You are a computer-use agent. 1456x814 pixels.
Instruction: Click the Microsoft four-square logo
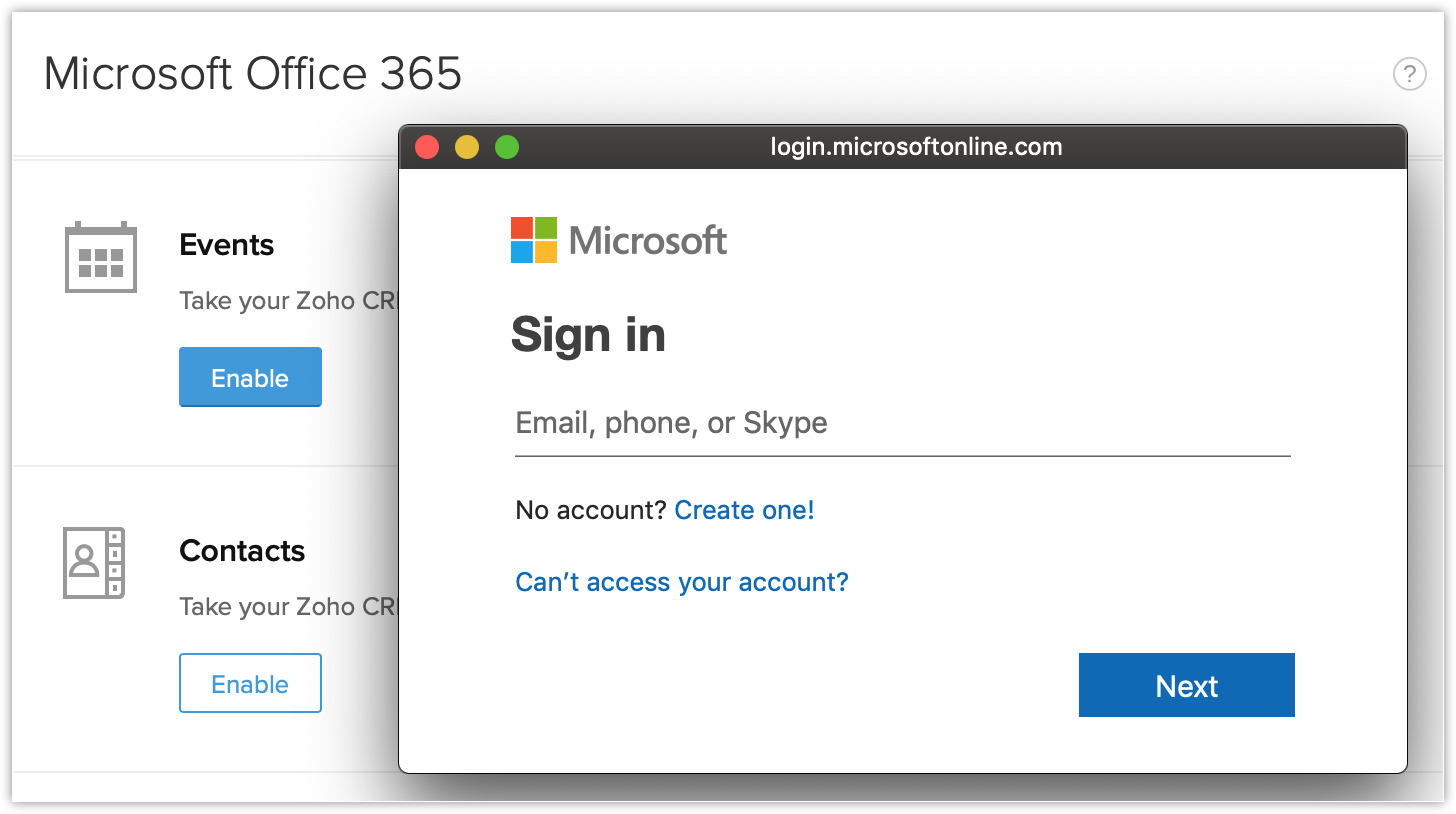[534, 240]
